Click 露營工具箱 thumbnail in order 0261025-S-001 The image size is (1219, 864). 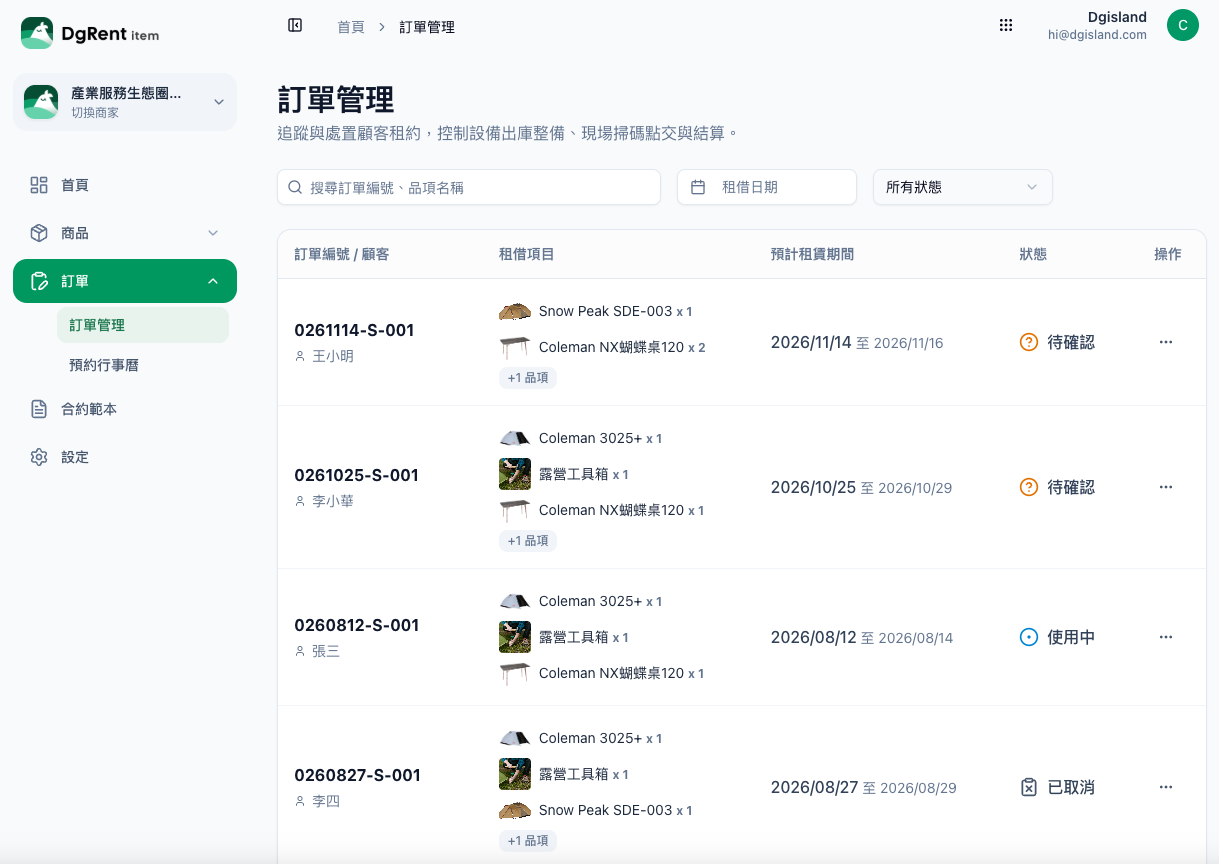point(515,474)
